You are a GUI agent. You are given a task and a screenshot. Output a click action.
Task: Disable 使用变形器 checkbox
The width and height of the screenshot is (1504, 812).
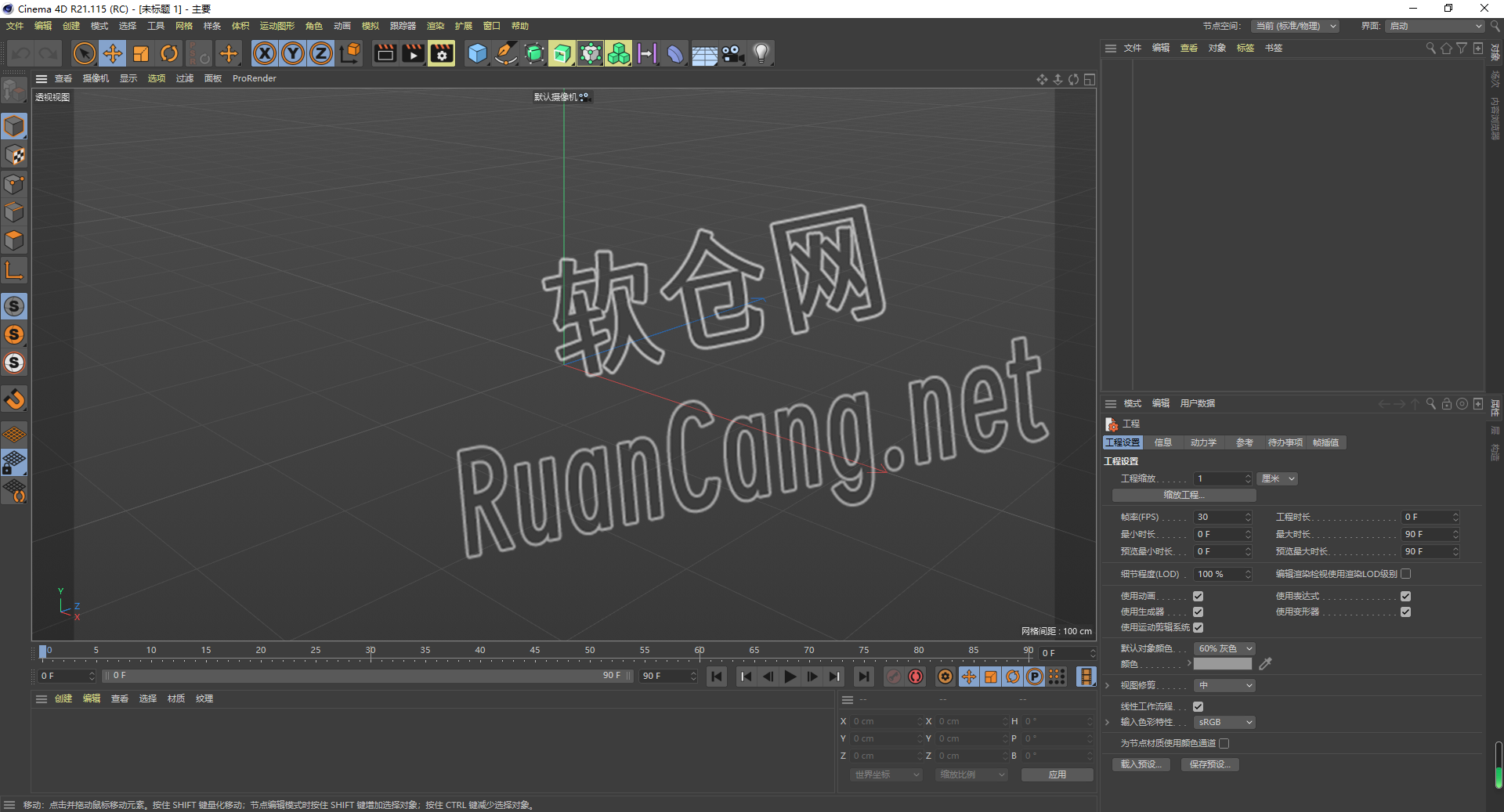[1406, 612]
